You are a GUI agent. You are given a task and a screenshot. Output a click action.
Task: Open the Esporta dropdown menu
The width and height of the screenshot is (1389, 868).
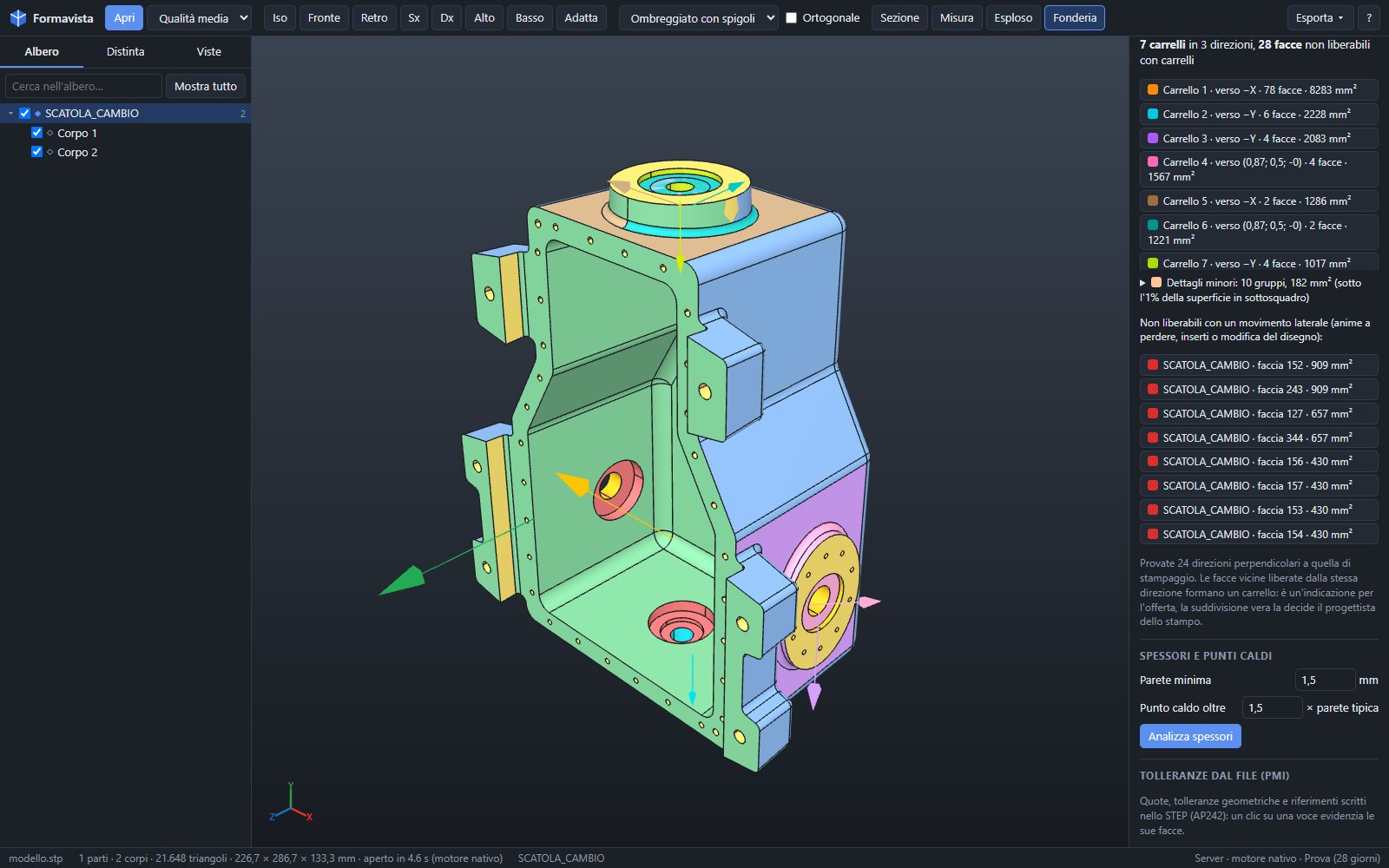[x=1319, y=17]
